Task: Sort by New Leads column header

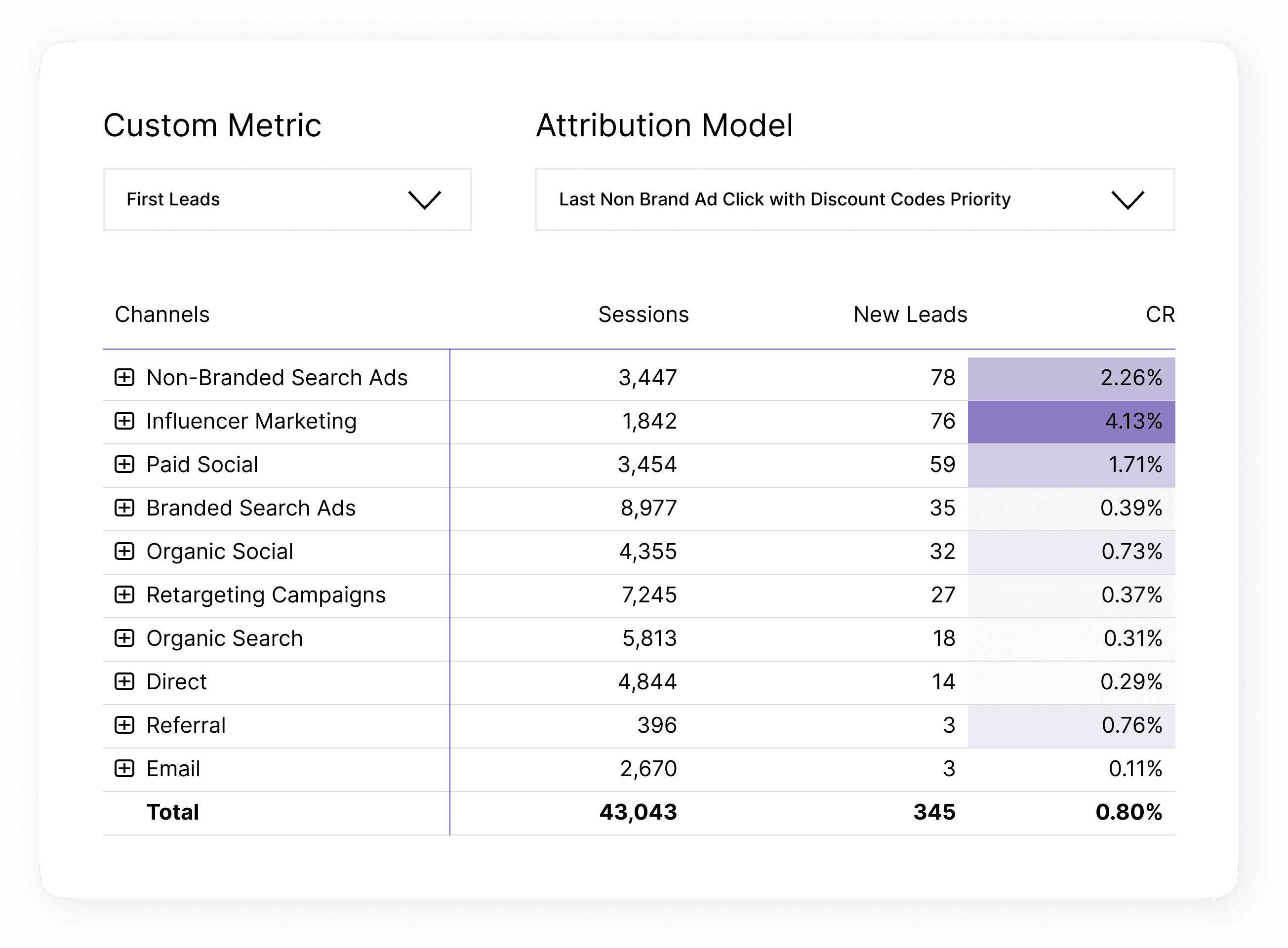Action: [x=910, y=315]
